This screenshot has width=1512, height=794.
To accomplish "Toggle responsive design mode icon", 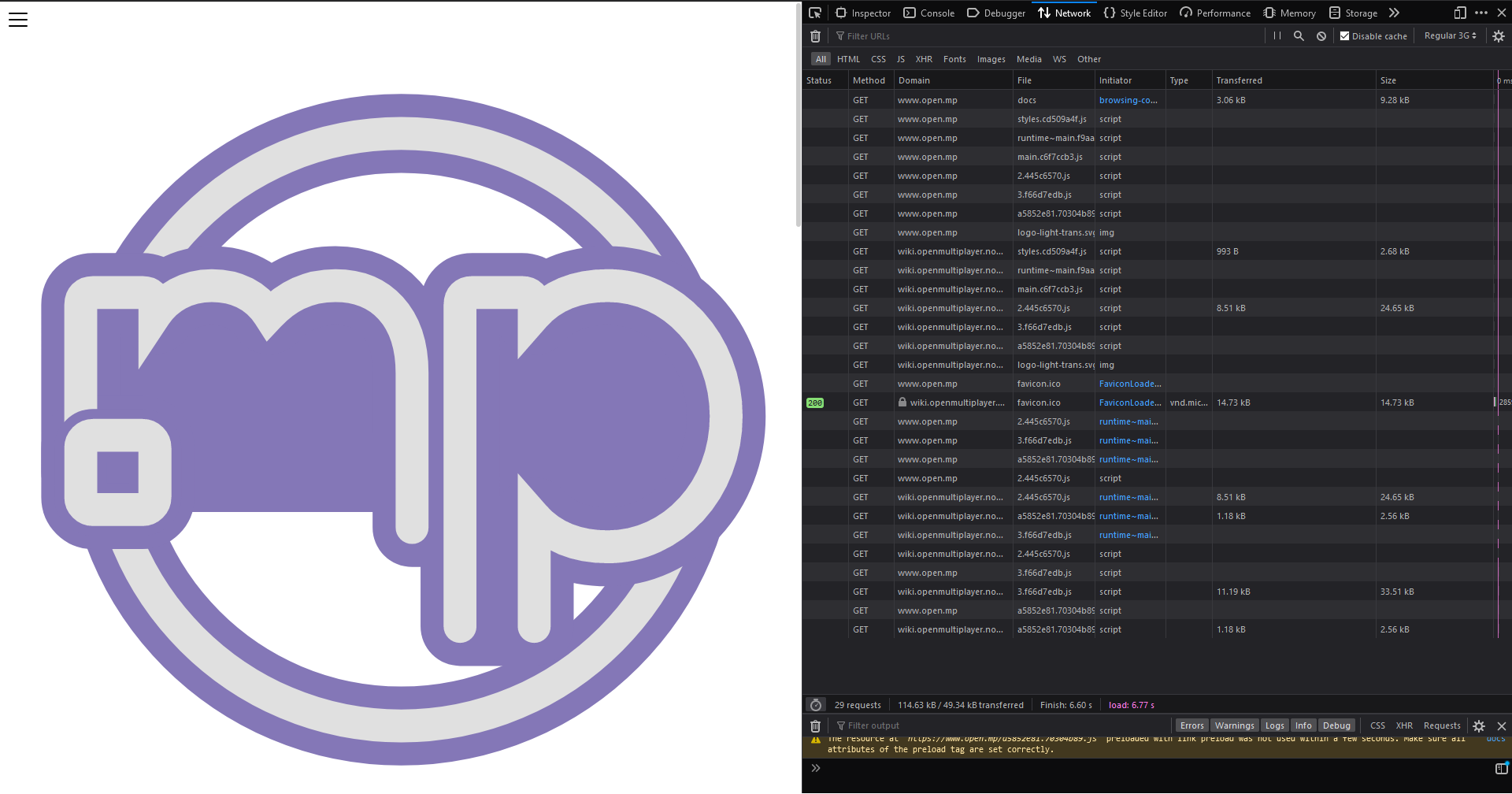I will point(1460,13).
